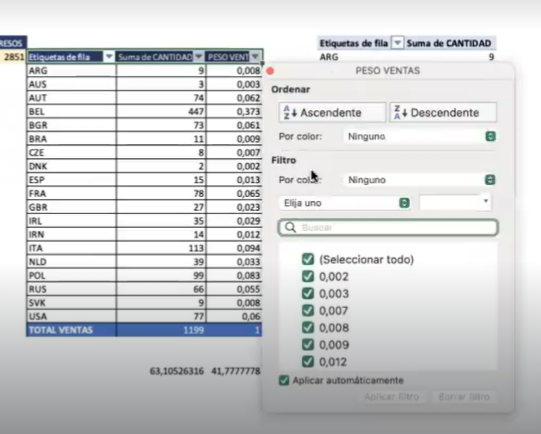Open the Filtro Por color dropdown
The image size is (541, 434).
point(421,180)
